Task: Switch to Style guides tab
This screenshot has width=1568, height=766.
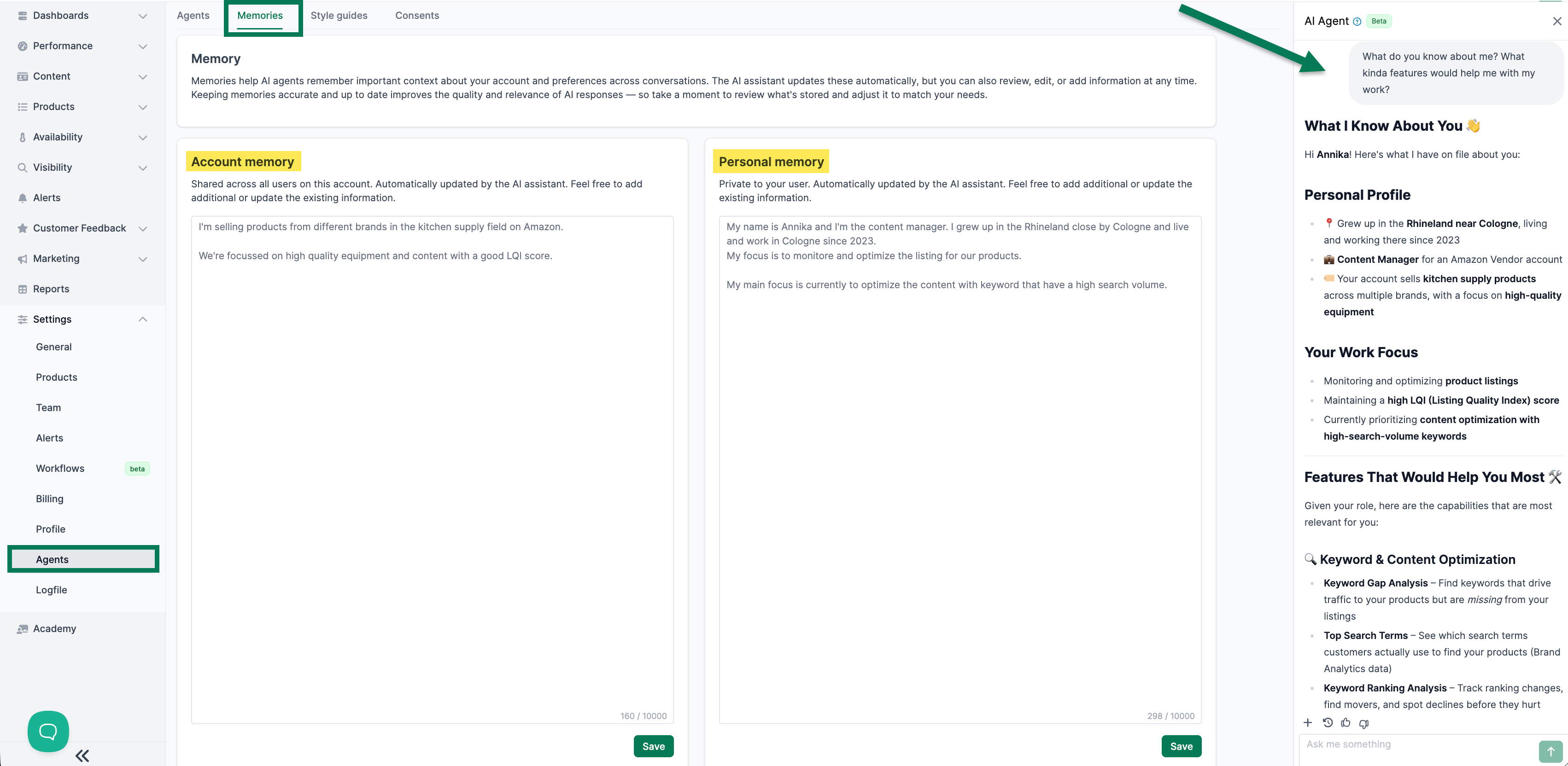Action: coord(339,16)
